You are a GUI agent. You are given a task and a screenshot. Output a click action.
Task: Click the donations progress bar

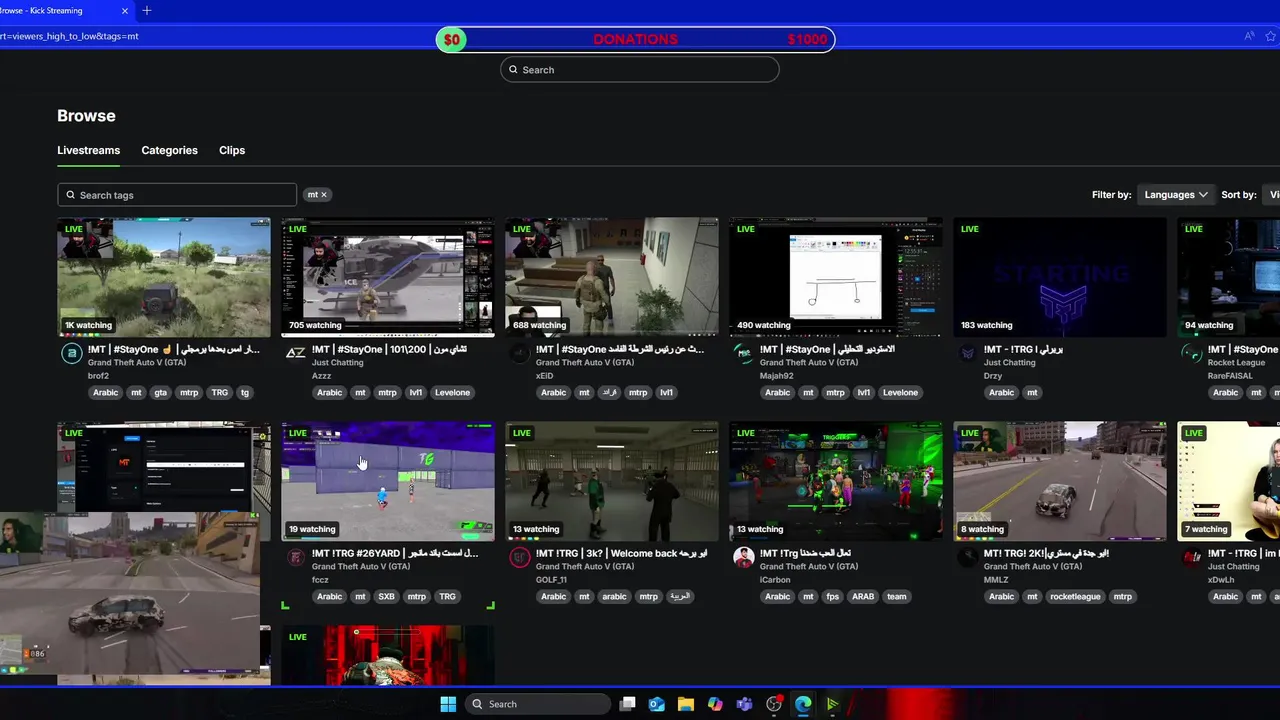[636, 40]
